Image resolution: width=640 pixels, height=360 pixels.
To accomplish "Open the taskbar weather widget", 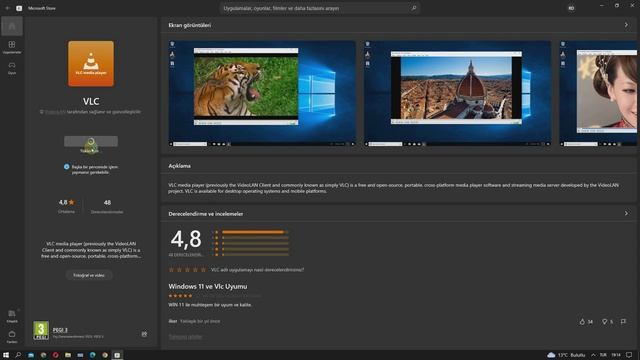I will pyautogui.click(x=566, y=355).
